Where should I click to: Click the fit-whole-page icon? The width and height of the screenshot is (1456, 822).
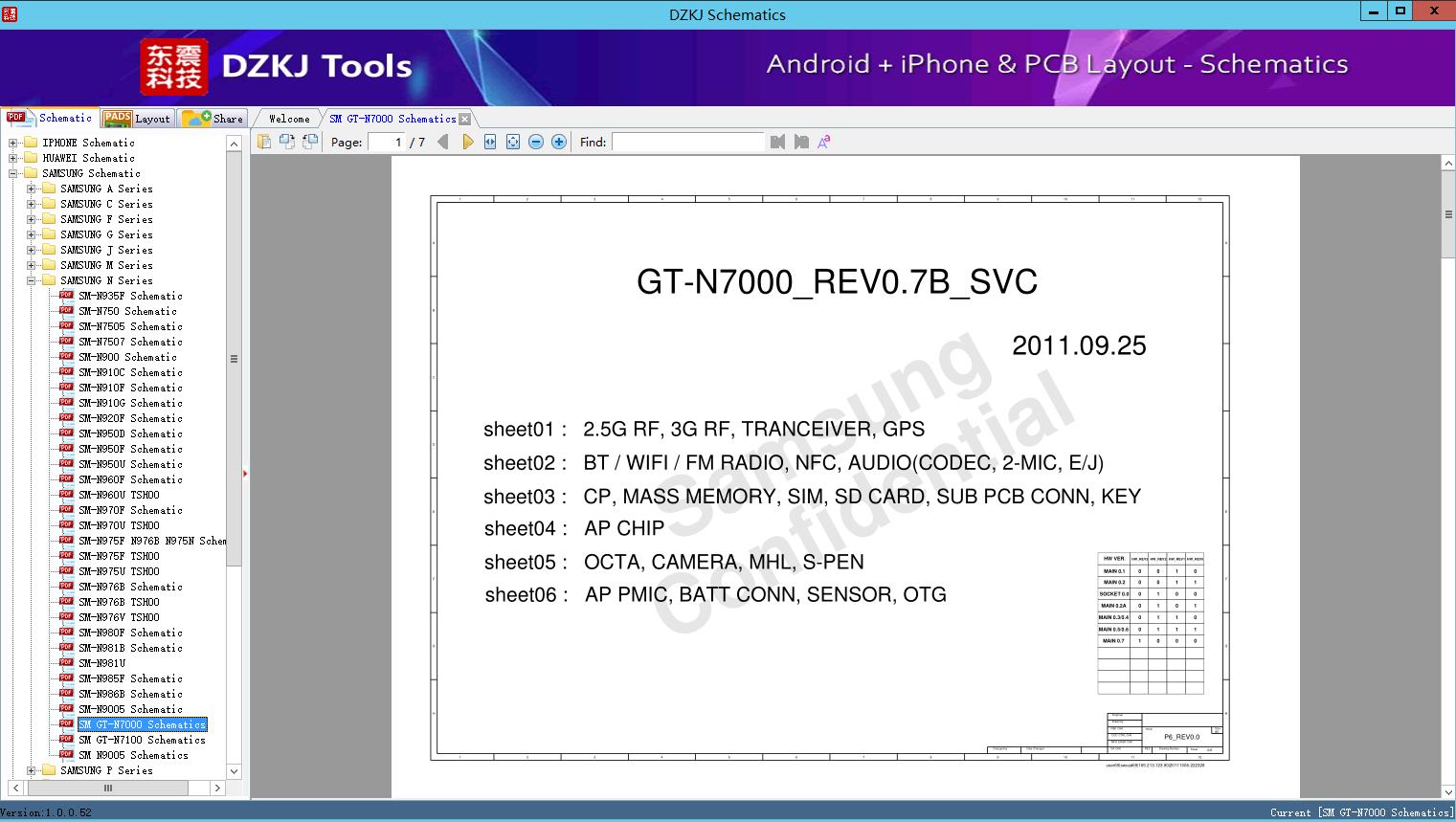click(x=512, y=142)
